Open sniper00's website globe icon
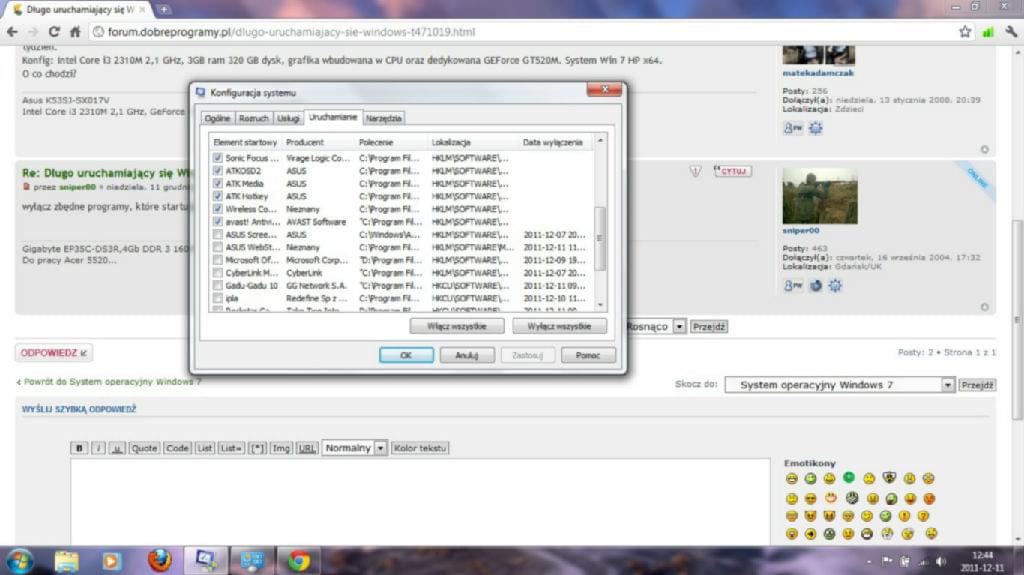 816,286
